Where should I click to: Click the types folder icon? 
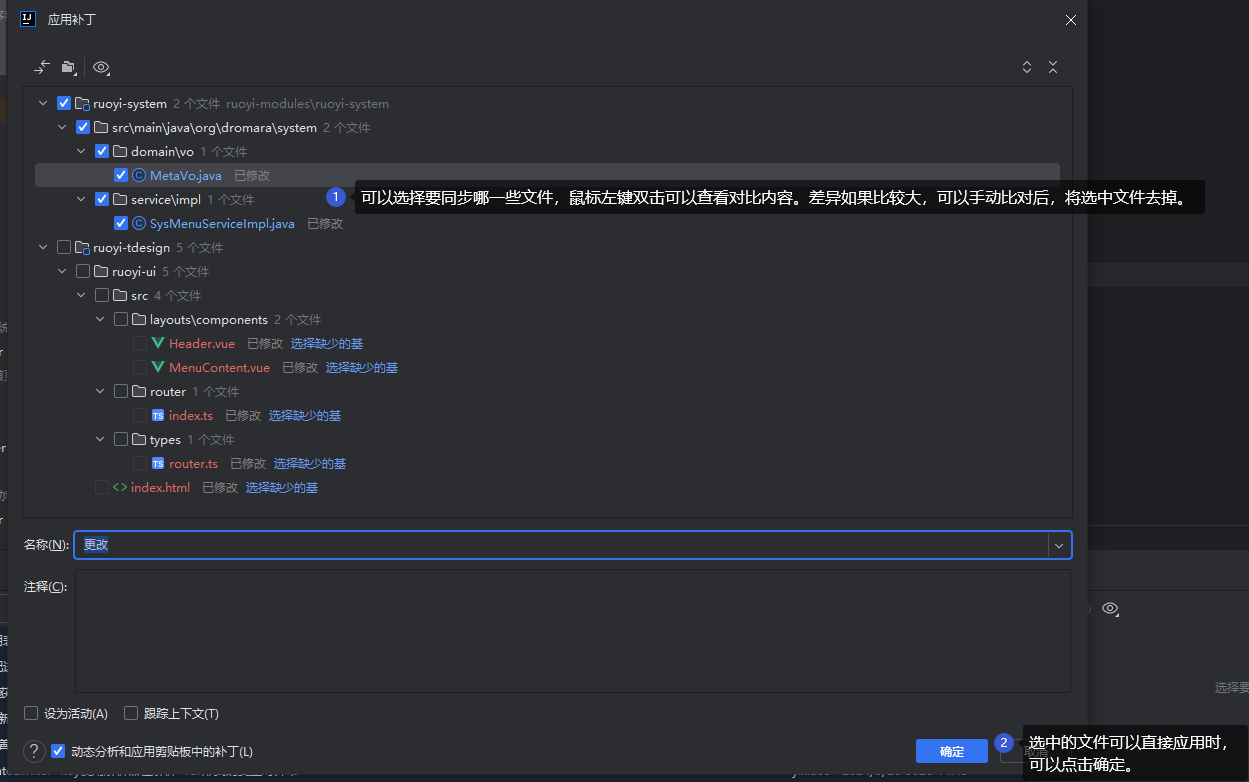(x=139, y=439)
